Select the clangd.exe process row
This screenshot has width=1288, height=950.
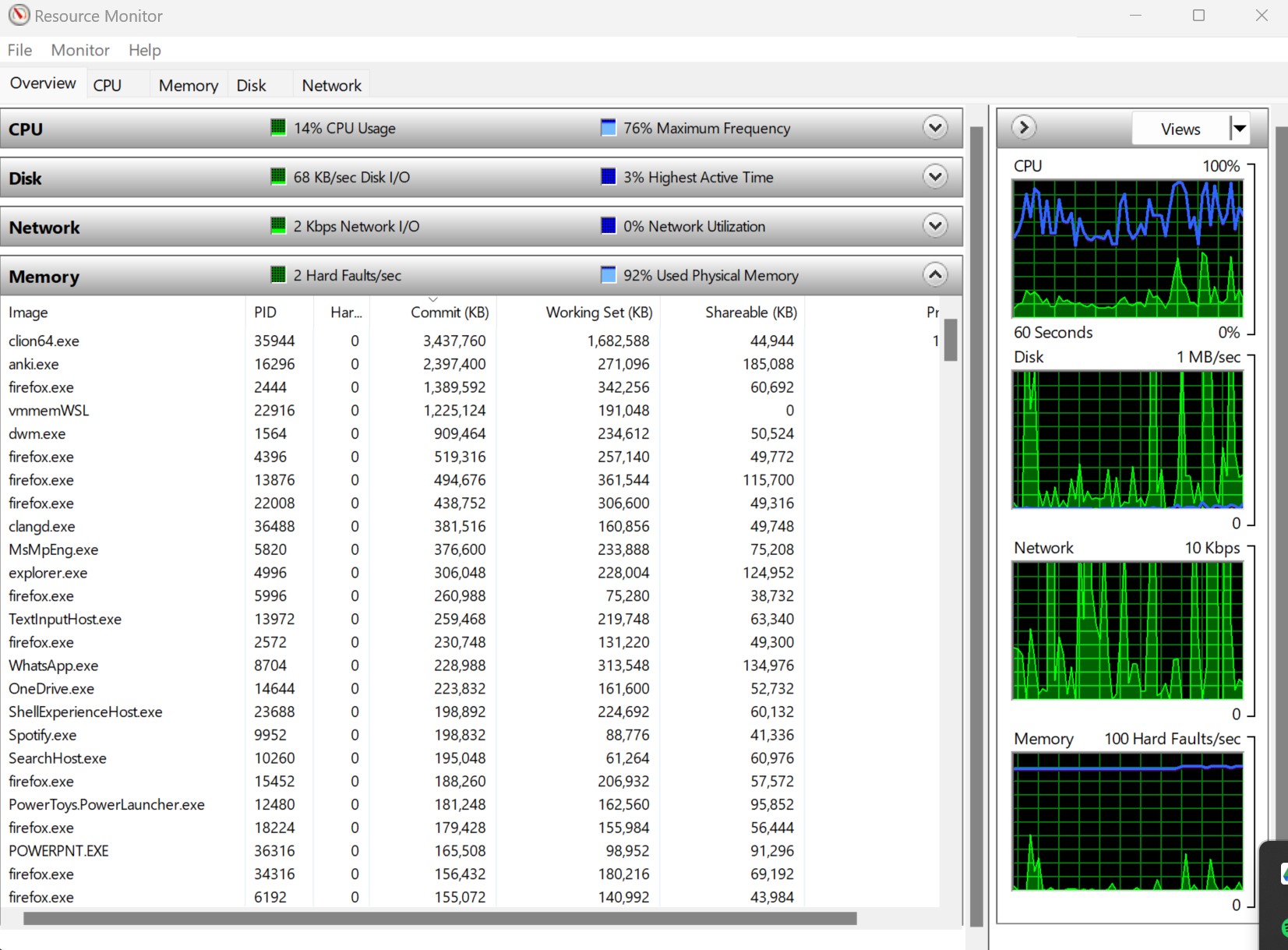[x=470, y=526]
